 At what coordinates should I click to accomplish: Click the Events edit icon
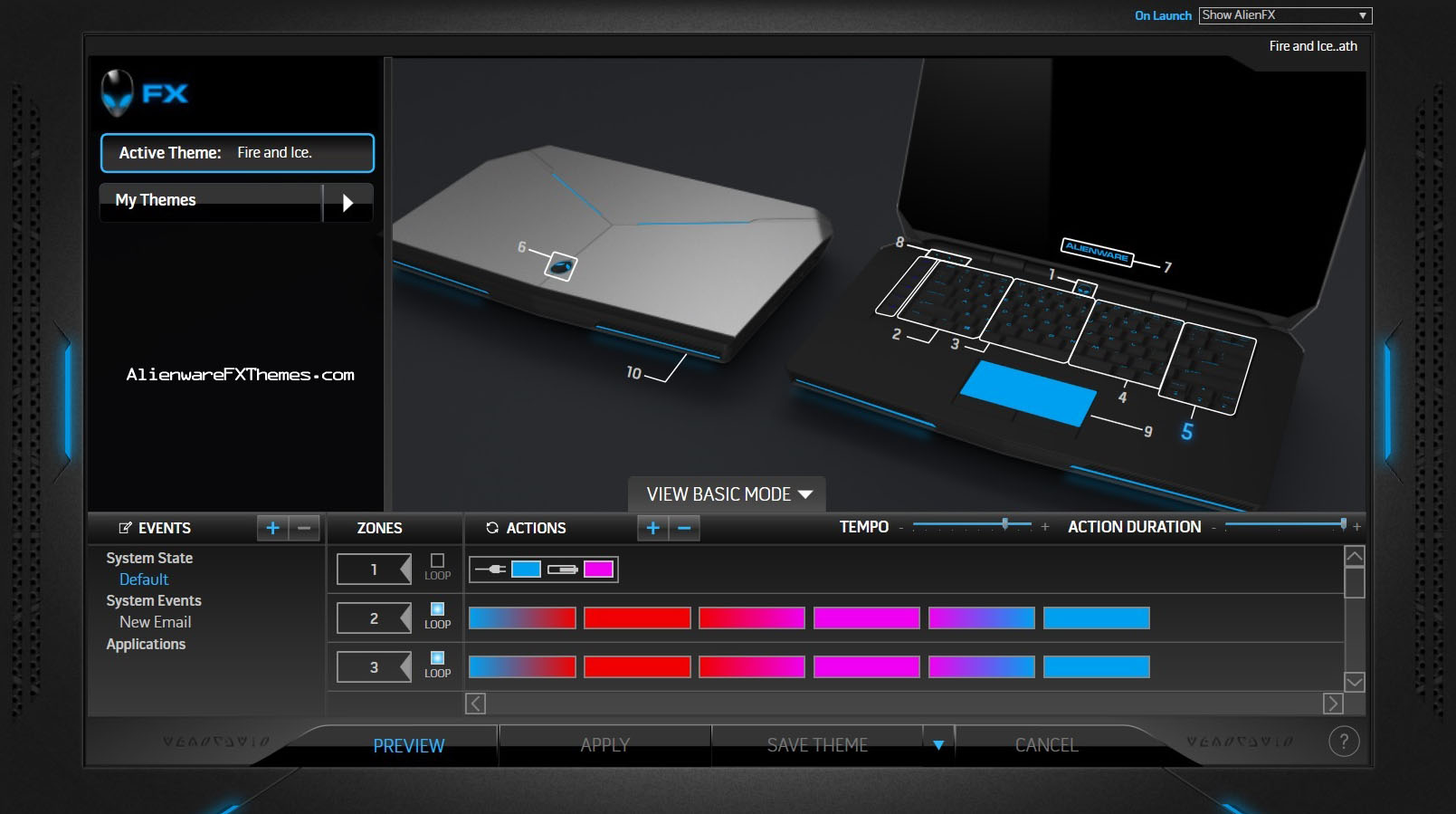click(125, 528)
